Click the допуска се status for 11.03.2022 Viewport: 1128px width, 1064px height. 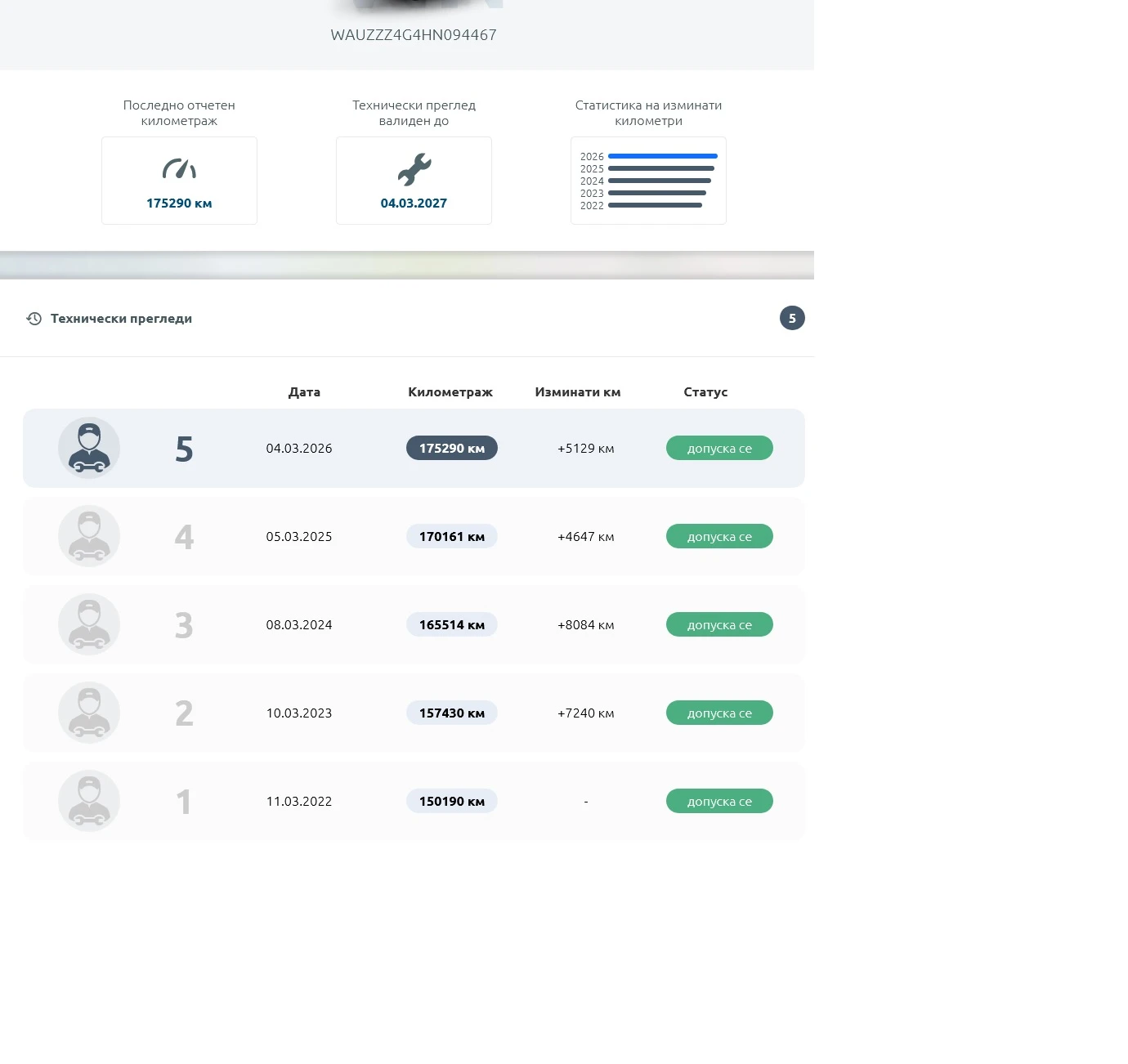pyautogui.click(x=719, y=801)
